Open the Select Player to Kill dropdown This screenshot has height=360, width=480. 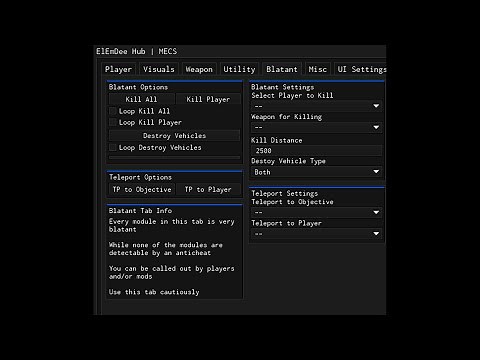click(316, 106)
